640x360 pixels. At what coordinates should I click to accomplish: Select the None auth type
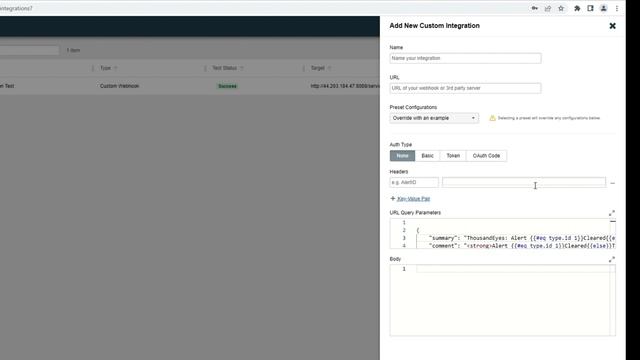click(402, 156)
